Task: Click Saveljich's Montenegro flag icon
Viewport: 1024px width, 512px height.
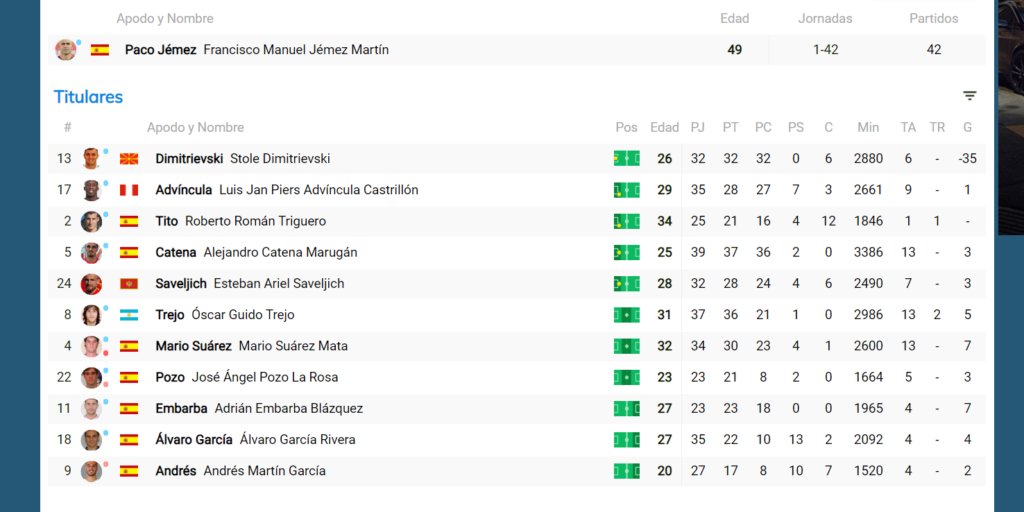Action: tap(129, 284)
